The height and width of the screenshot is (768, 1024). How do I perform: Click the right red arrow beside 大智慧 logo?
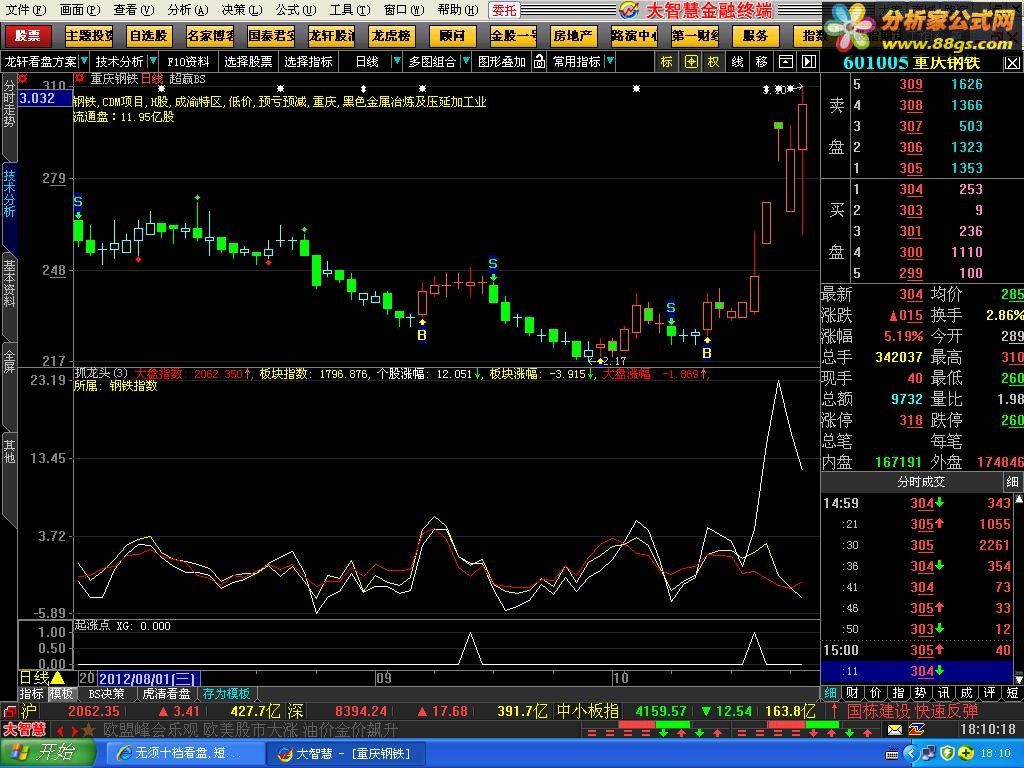click(x=74, y=730)
